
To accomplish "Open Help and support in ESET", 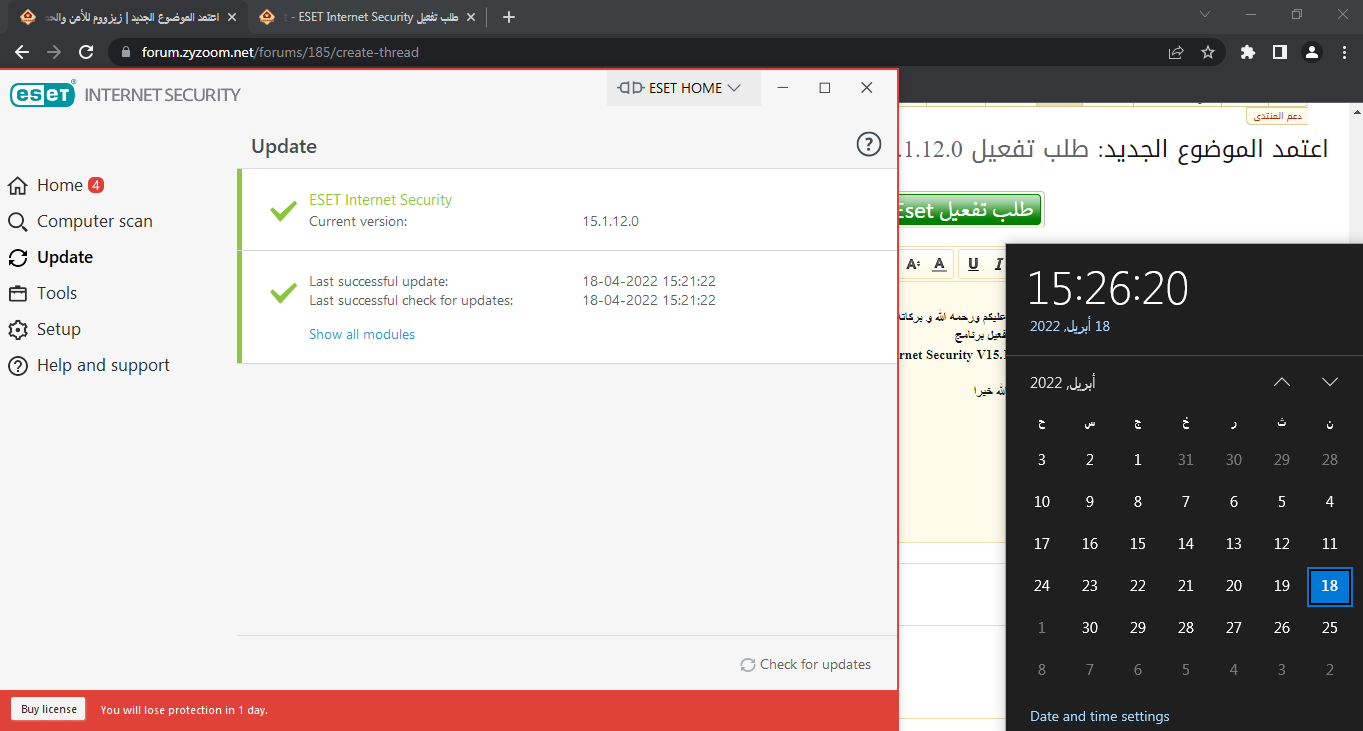I will tap(89, 365).
